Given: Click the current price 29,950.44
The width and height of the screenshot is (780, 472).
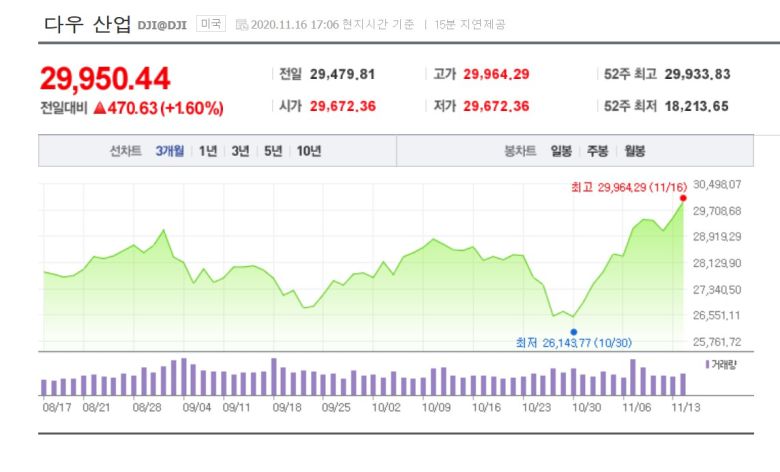Looking at the screenshot, I should [105, 78].
